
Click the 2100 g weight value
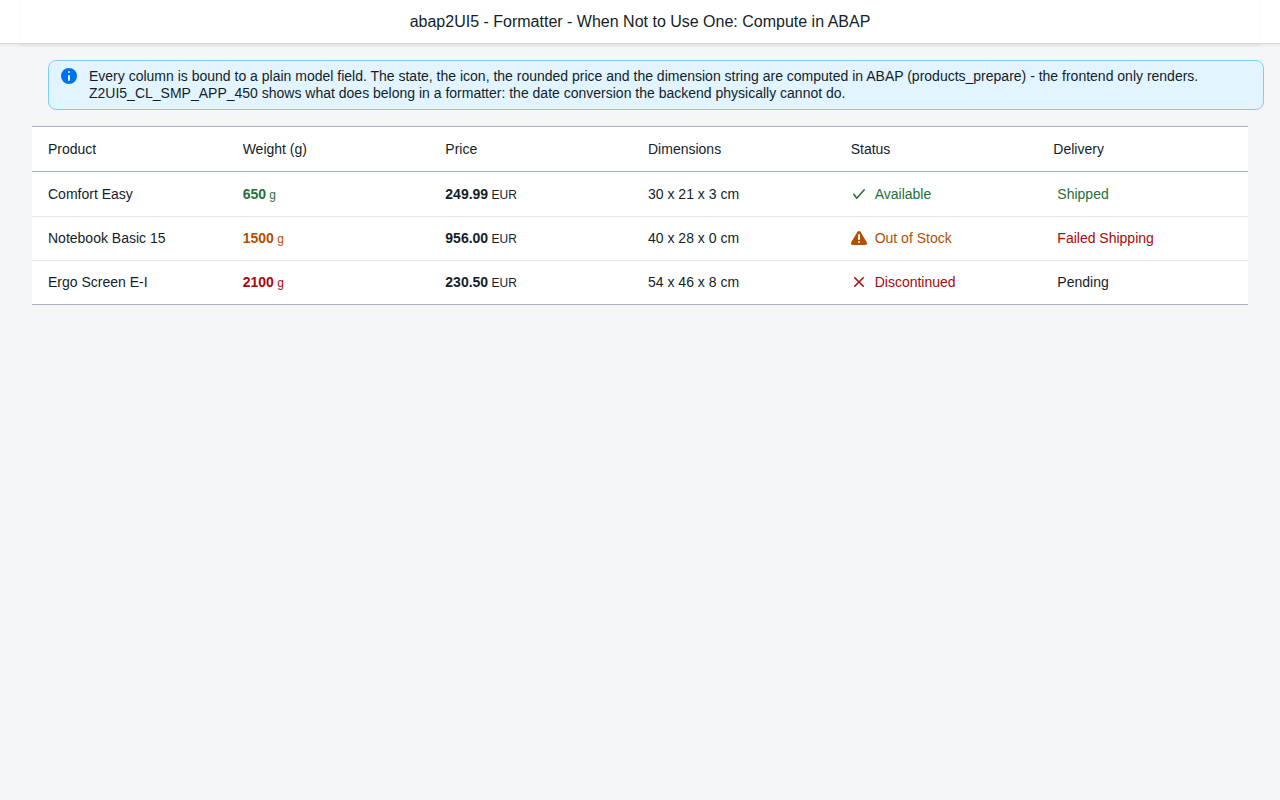(263, 282)
